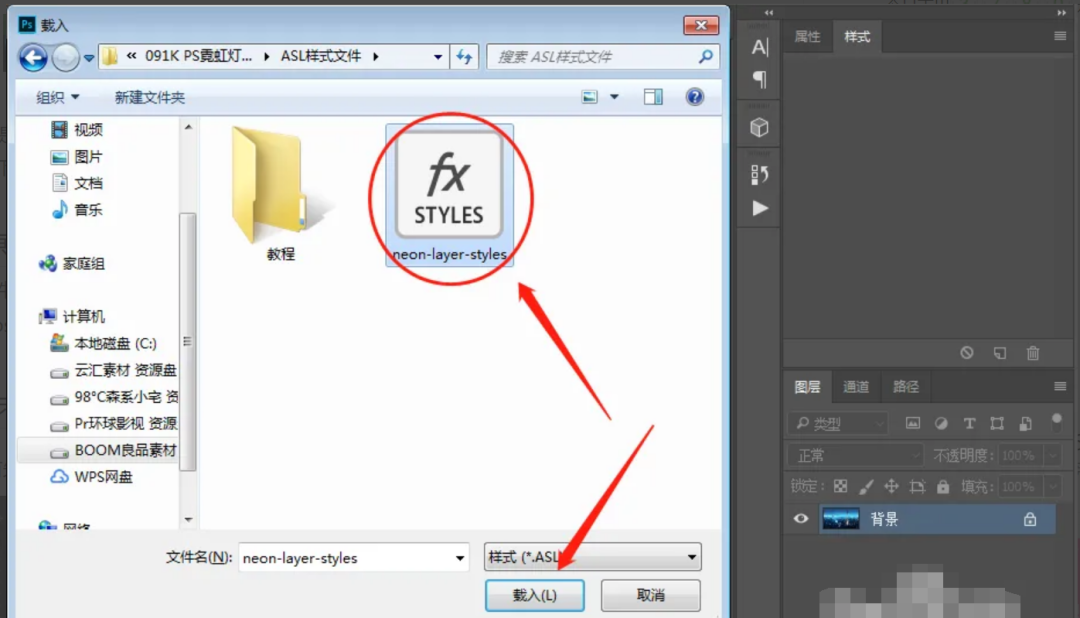Open the Paragraph panel icon

coord(760,80)
